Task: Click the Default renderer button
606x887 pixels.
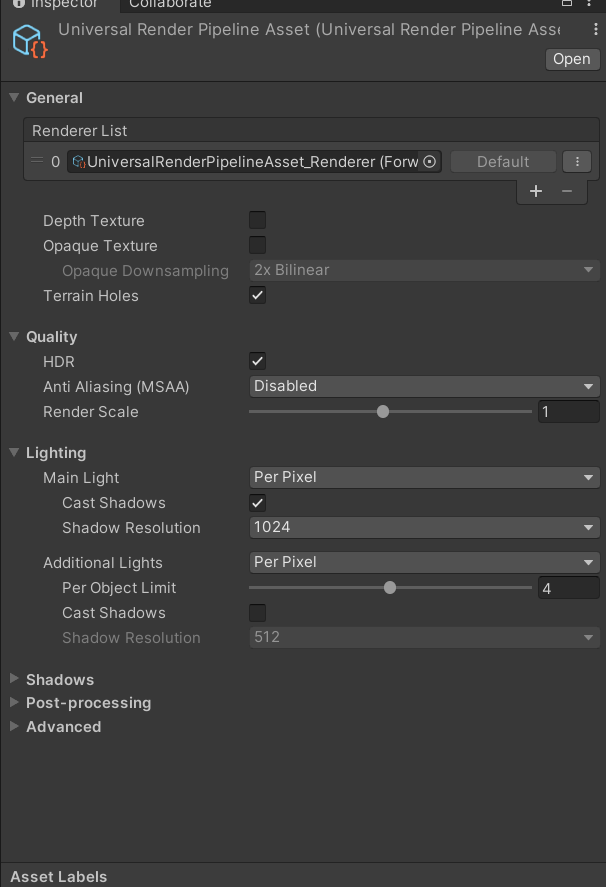Action: (x=503, y=161)
